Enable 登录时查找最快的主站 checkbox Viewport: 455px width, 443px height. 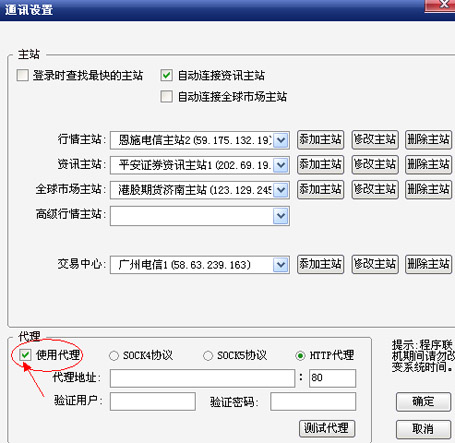[22, 75]
